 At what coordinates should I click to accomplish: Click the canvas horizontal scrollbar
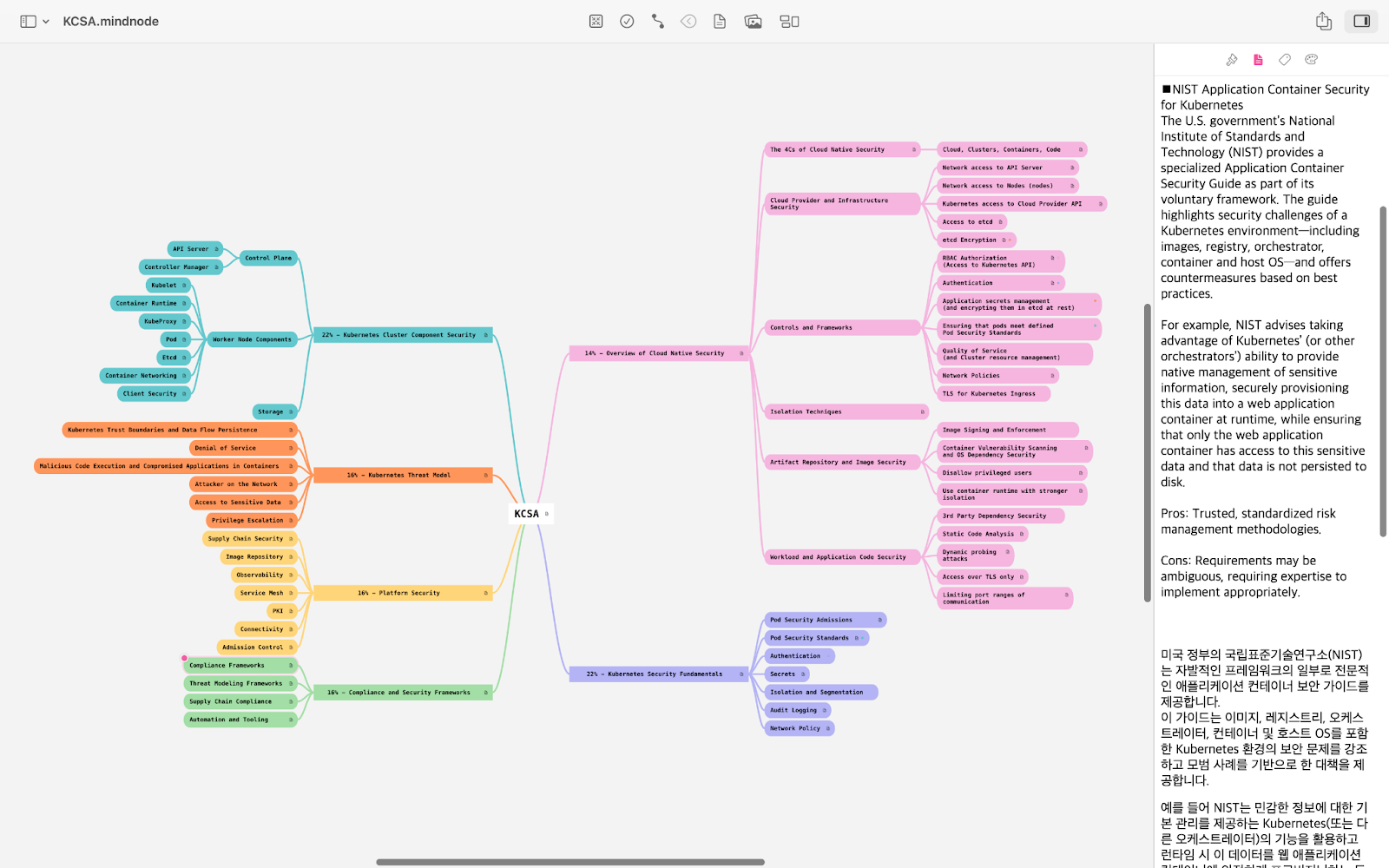click(x=570, y=862)
